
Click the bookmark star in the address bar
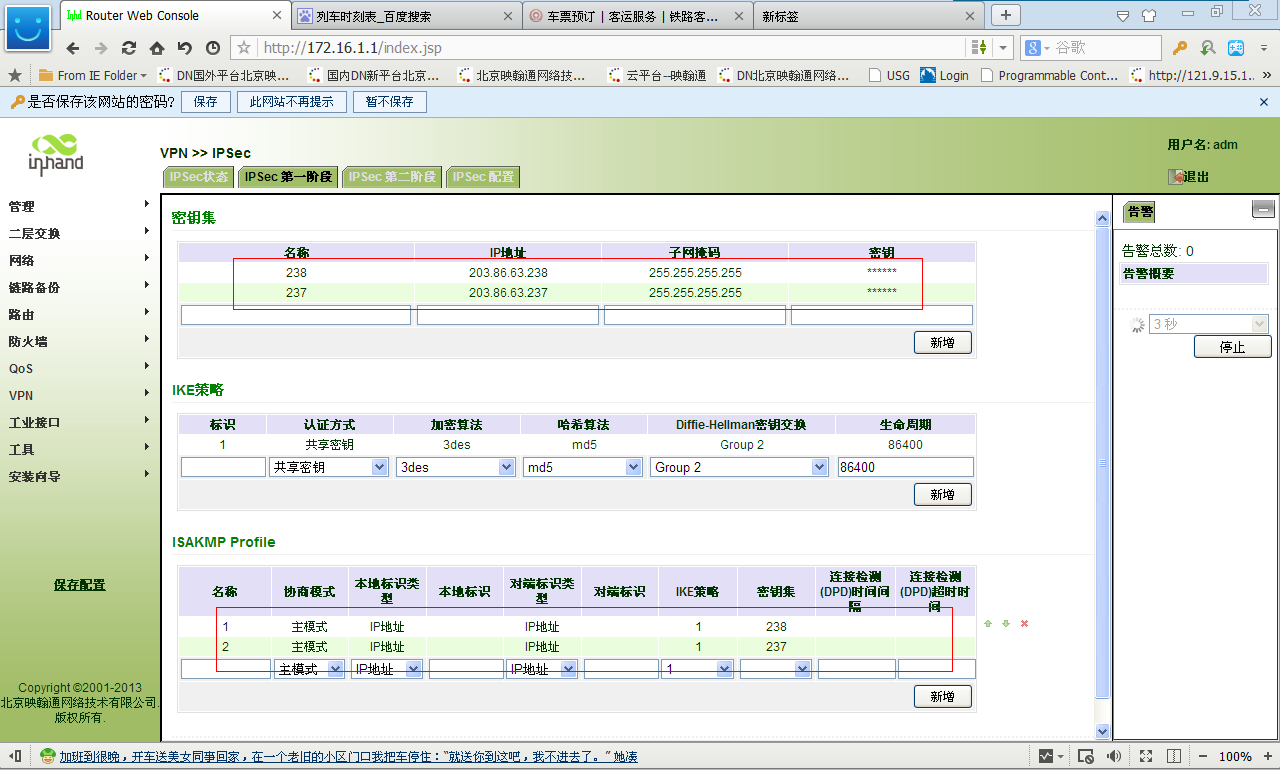click(x=244, y=48)
